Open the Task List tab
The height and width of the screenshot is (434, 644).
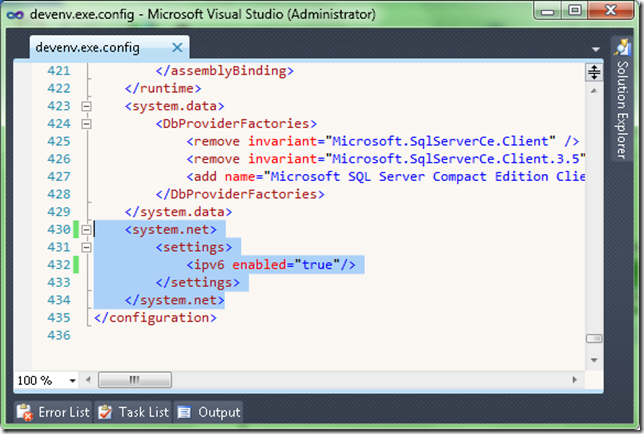pyautogui.click(x=134, y=412)
